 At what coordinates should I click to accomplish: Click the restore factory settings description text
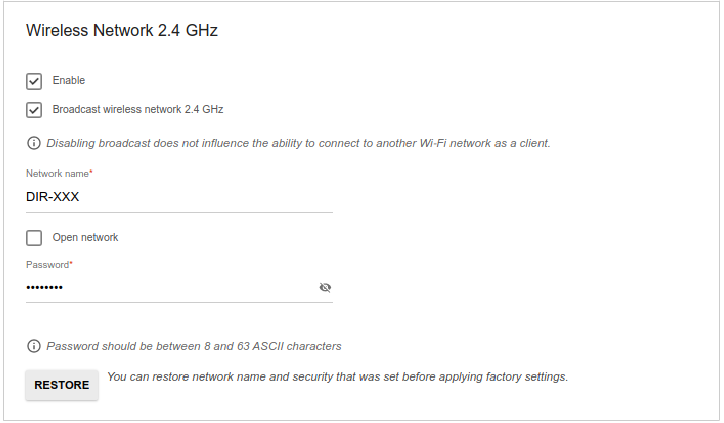coord(338,377)
